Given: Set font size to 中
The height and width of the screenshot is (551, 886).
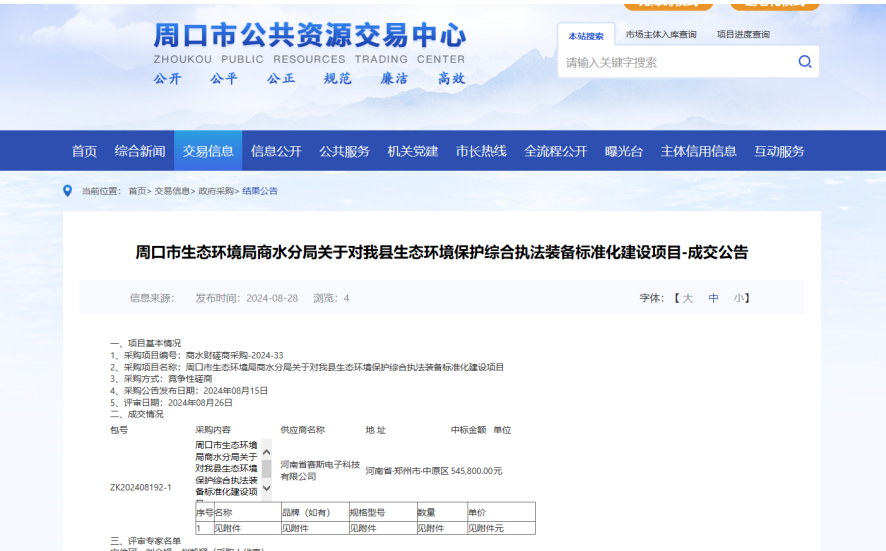Looking at the screenshot, I should click(x=713, y=298).
